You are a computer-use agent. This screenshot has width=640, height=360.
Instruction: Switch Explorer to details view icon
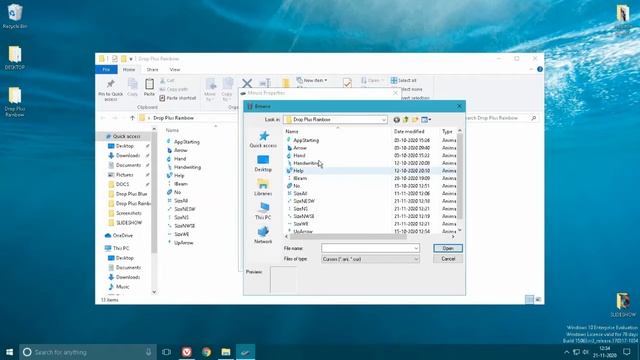(529, 300)
